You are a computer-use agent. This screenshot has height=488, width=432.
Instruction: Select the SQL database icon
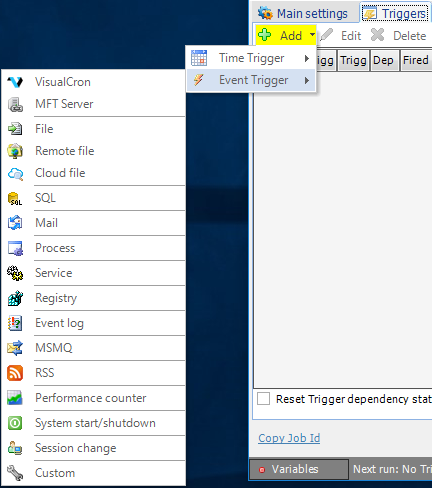coord(15,198)
